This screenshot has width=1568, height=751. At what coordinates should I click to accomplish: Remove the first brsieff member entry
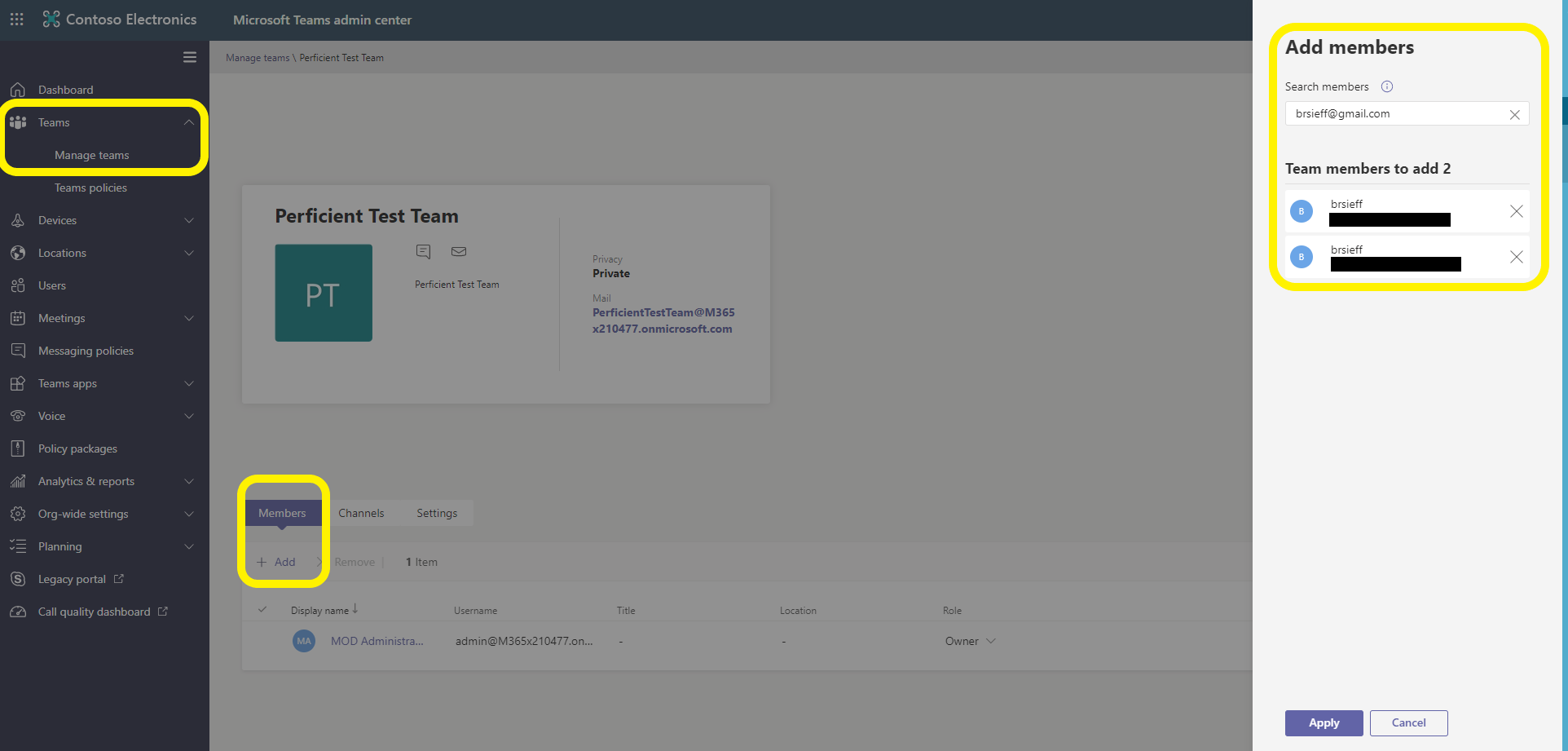tap(1516, 211)
